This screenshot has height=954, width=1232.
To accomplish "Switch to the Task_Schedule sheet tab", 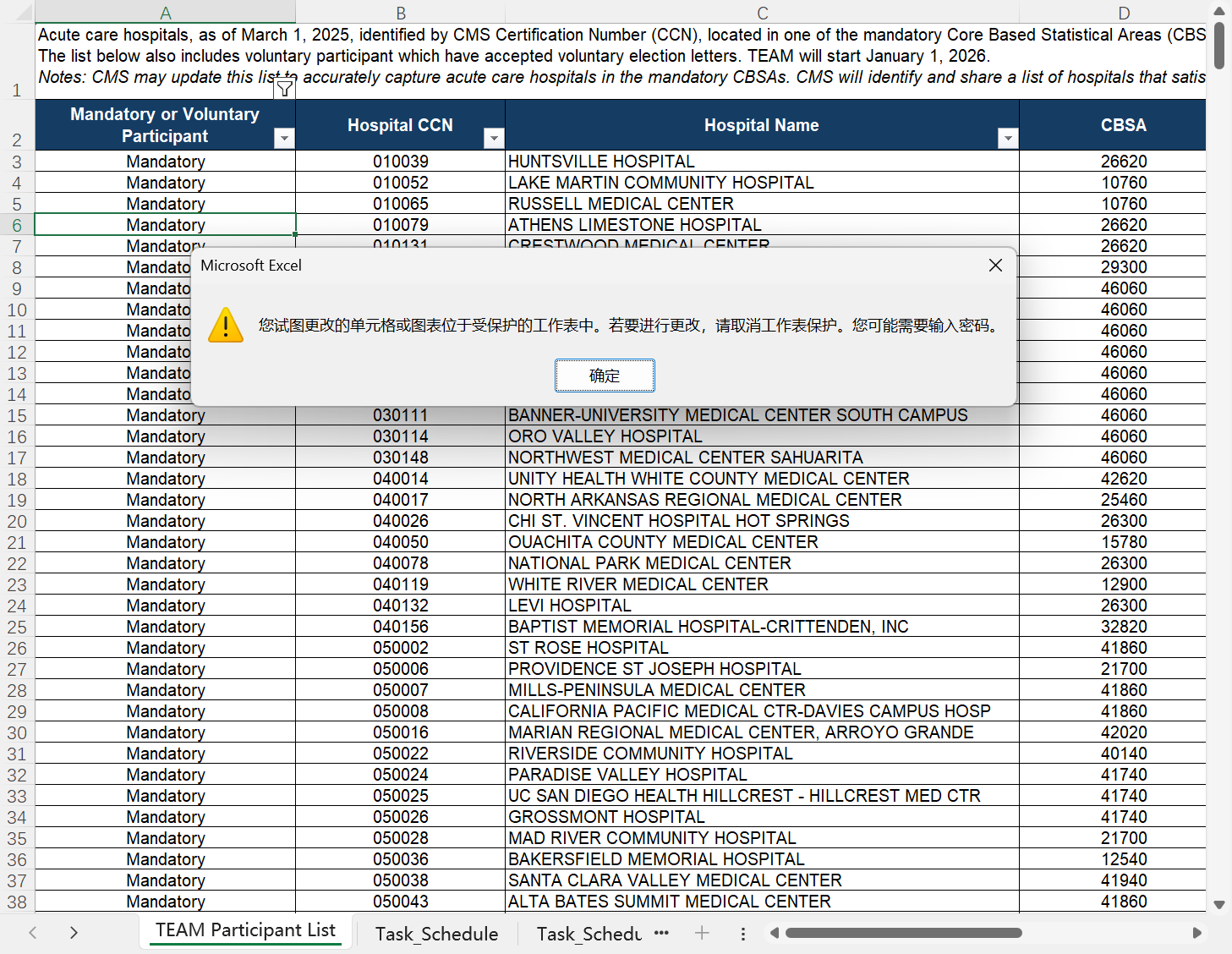I will pos(436,933).
